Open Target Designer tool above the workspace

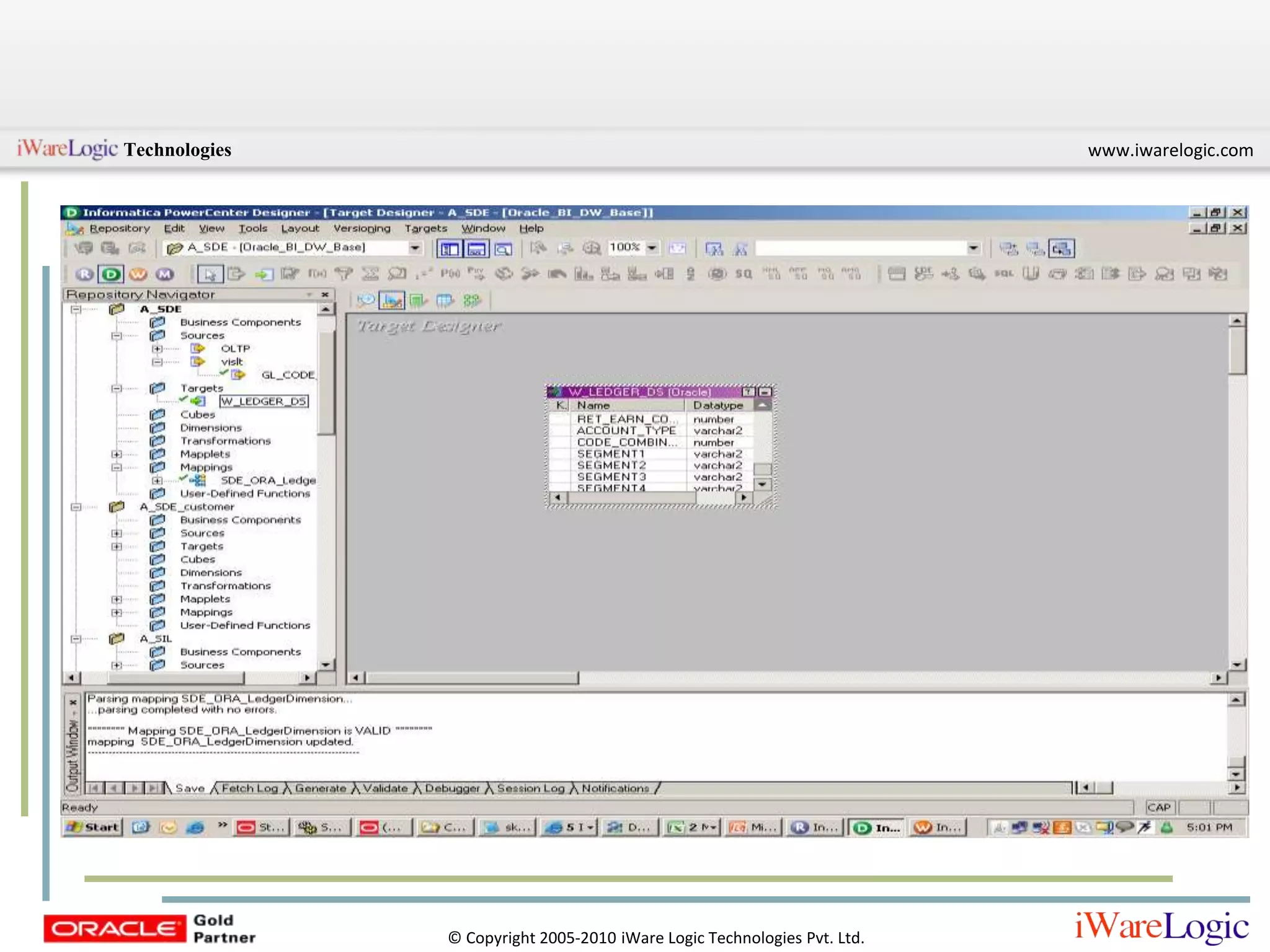point(392,301)
